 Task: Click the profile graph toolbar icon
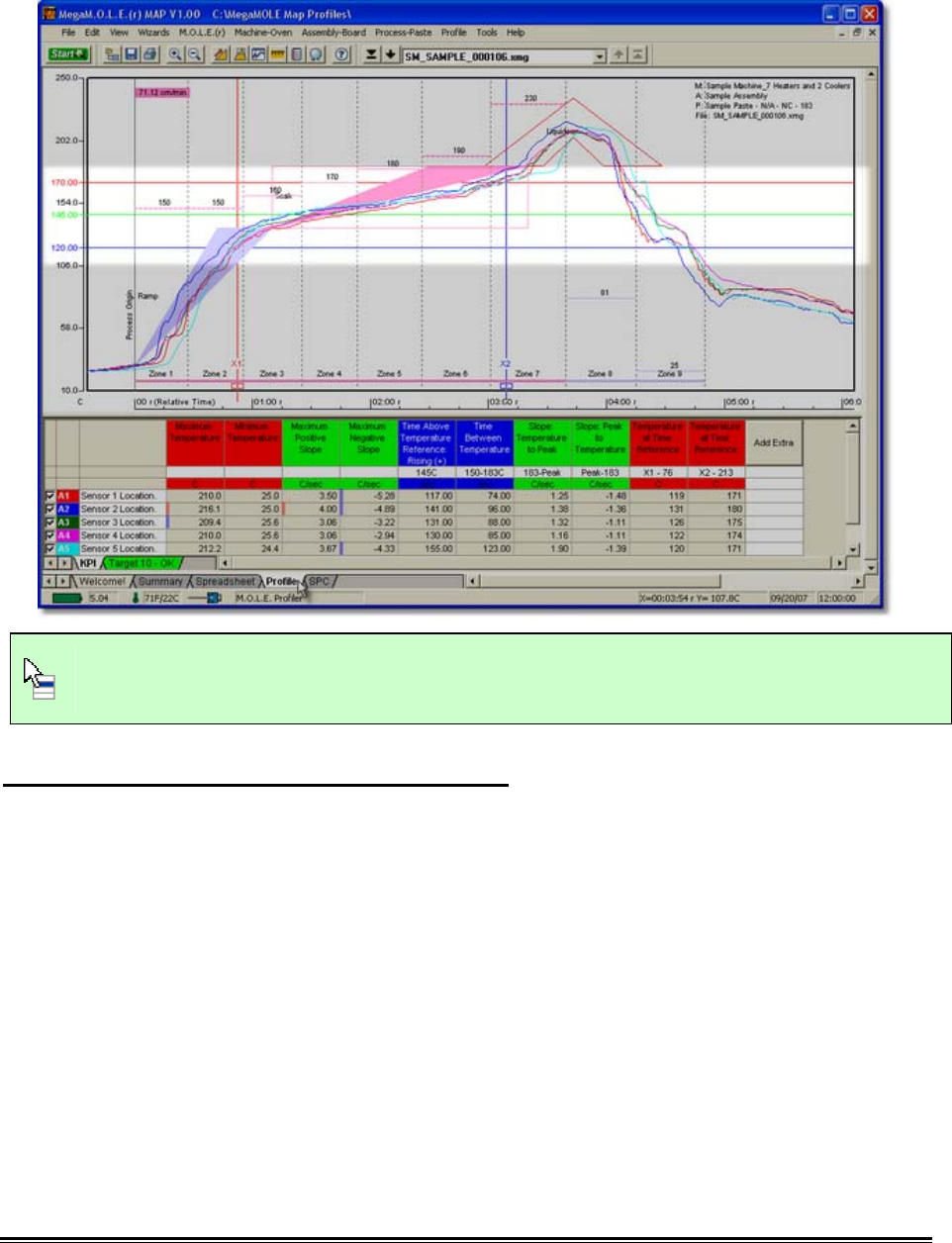[258, 55]
